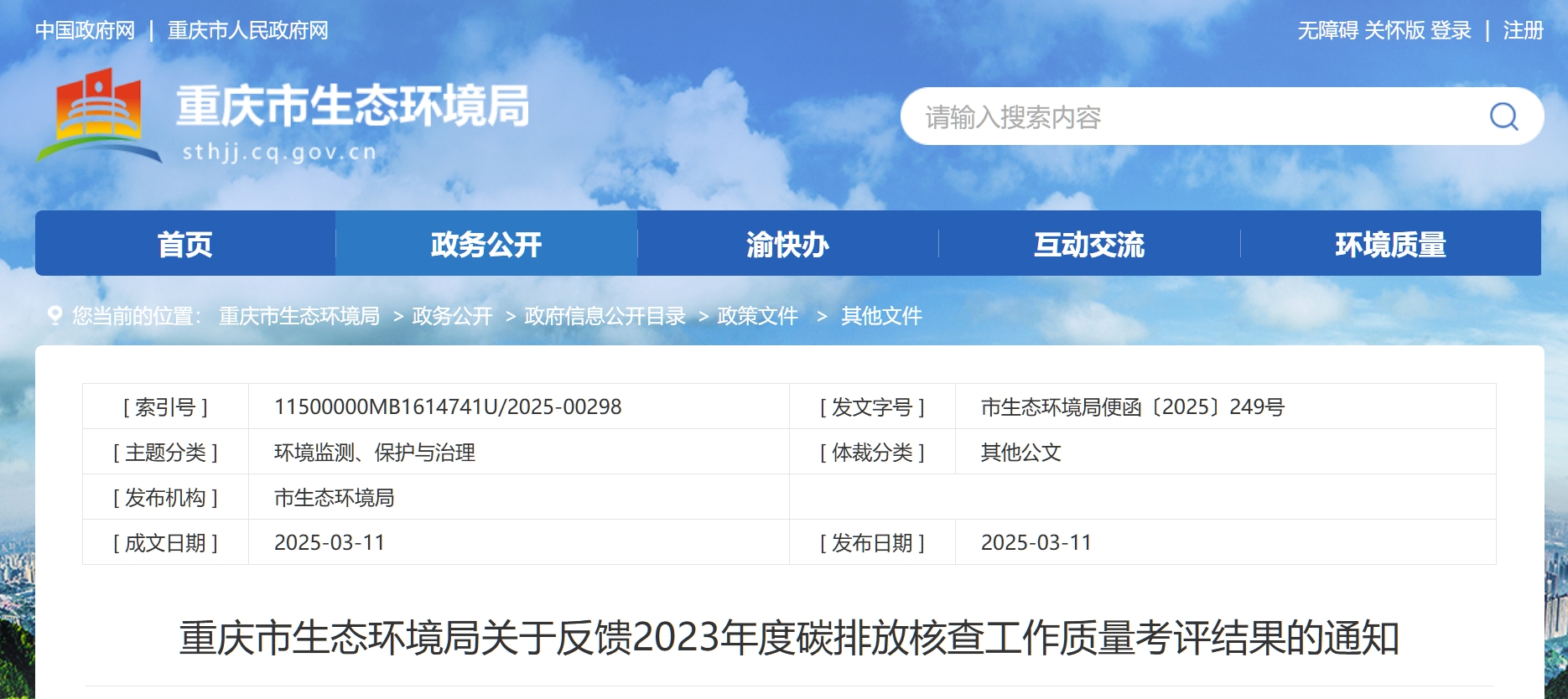Open the 中国政府网 link
This screenshot has width=1568, height=699.
click(x=85, y=31)
